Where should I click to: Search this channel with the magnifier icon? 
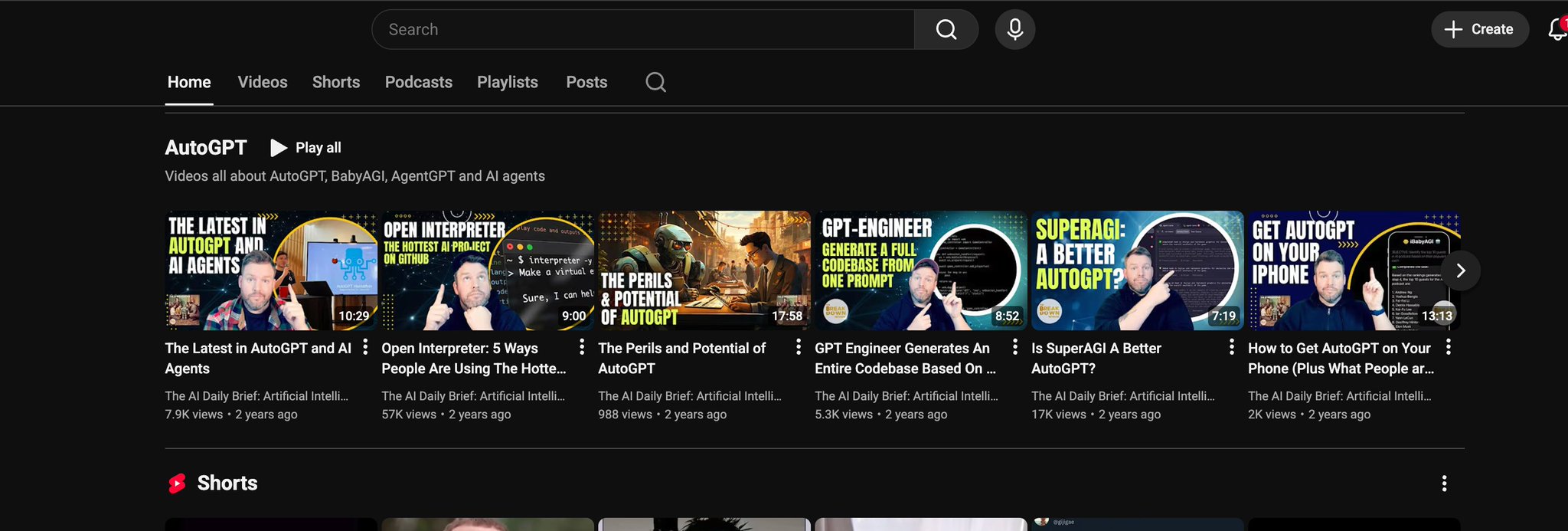tap(655, 82)
